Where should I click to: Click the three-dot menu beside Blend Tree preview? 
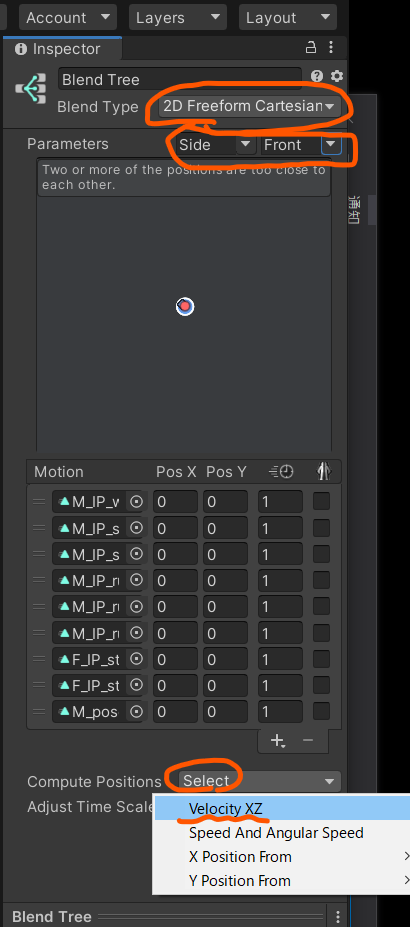pyautogui.click(x=337, y=916)
